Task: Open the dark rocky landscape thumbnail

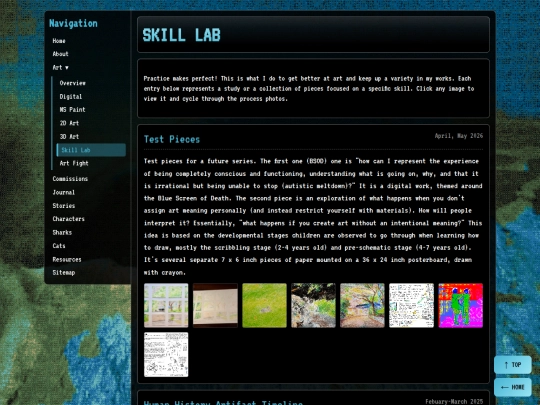Action: [x=313, y=305]
